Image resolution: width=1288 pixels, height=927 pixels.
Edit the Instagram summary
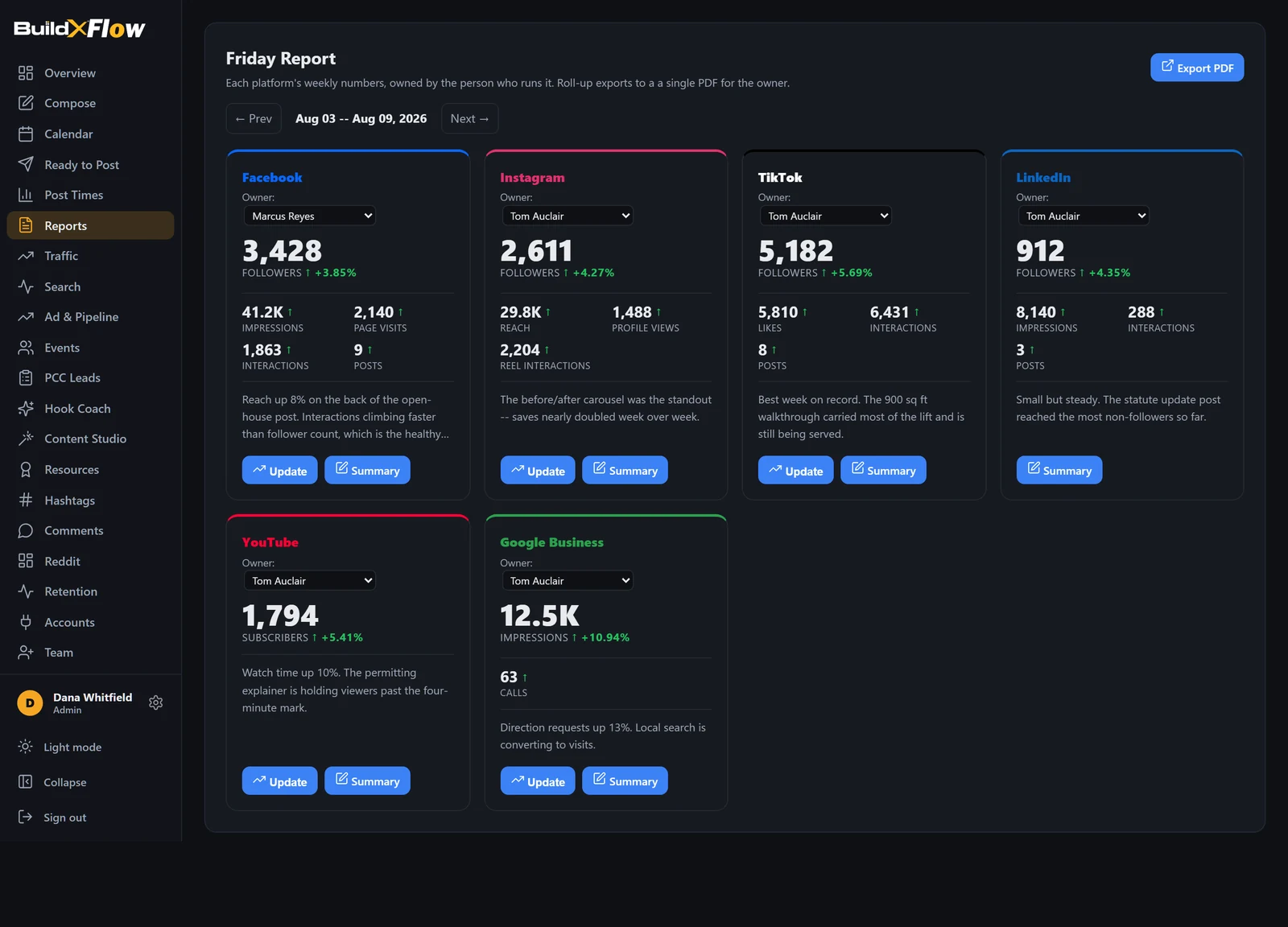625,470
